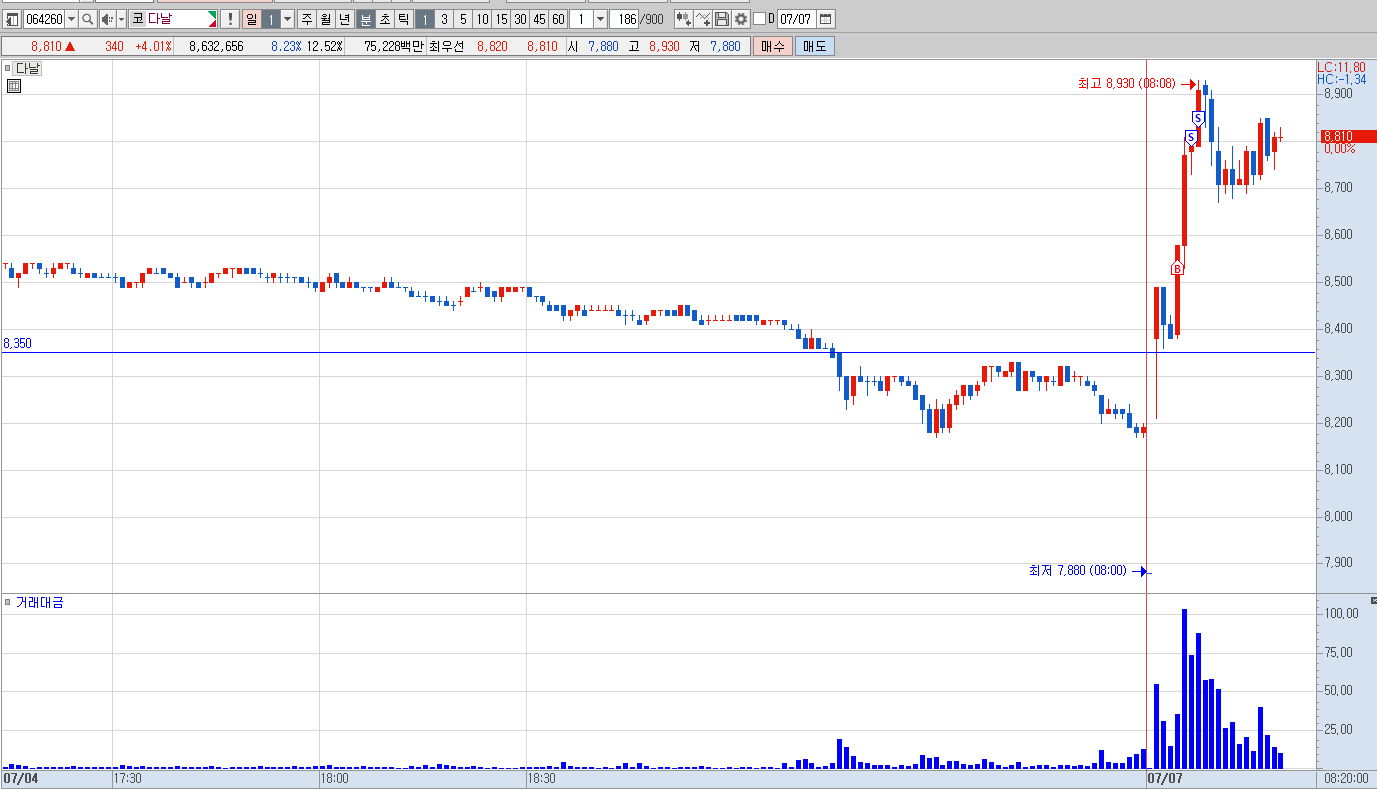This screenshot has width=1377, height=789.
Task: Save chart with the floppy disk icon
Action: pyautogui.click(x=721, y=19)
